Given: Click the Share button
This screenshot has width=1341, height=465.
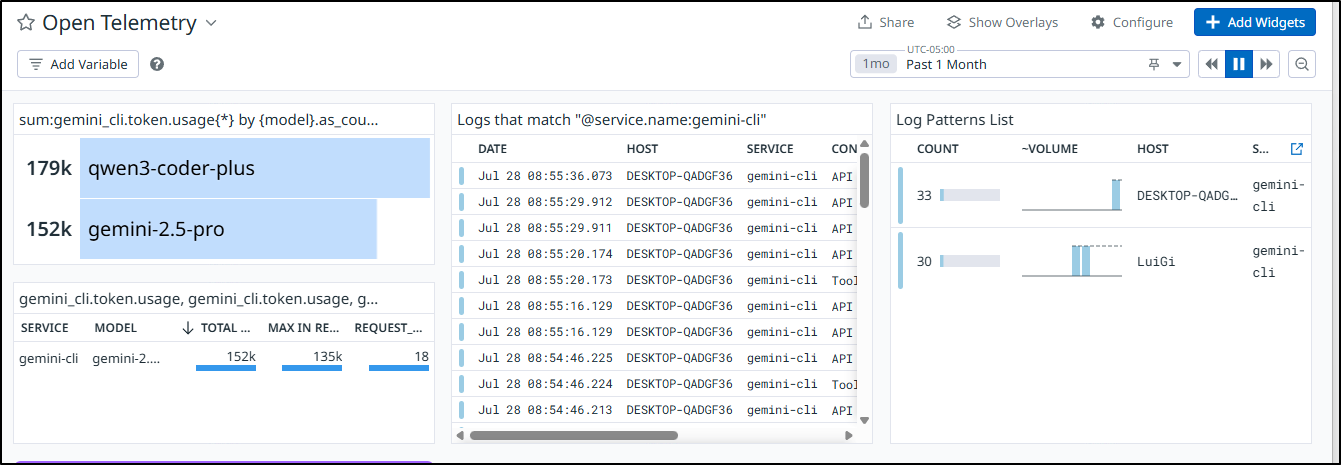Looking at the screenshot, I should pyautogui.click(x=886, y=22).
